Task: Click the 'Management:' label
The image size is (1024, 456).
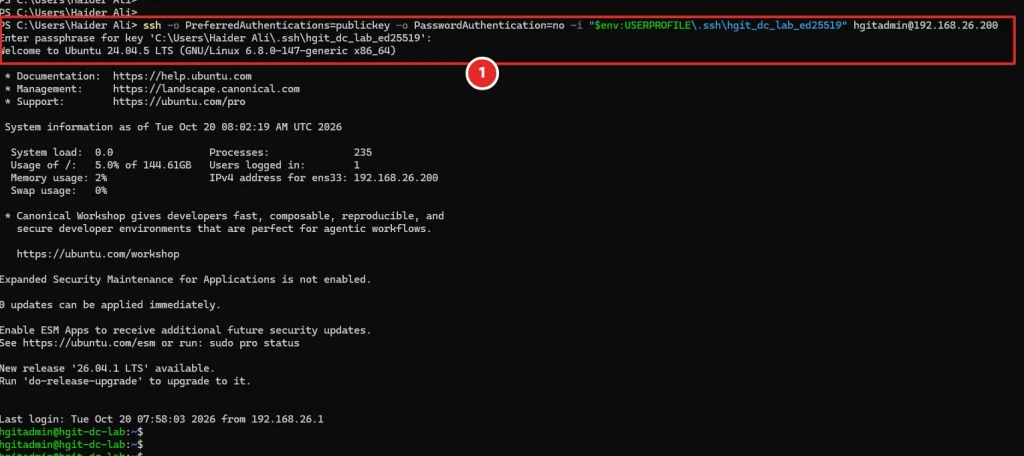Action: 50,89
